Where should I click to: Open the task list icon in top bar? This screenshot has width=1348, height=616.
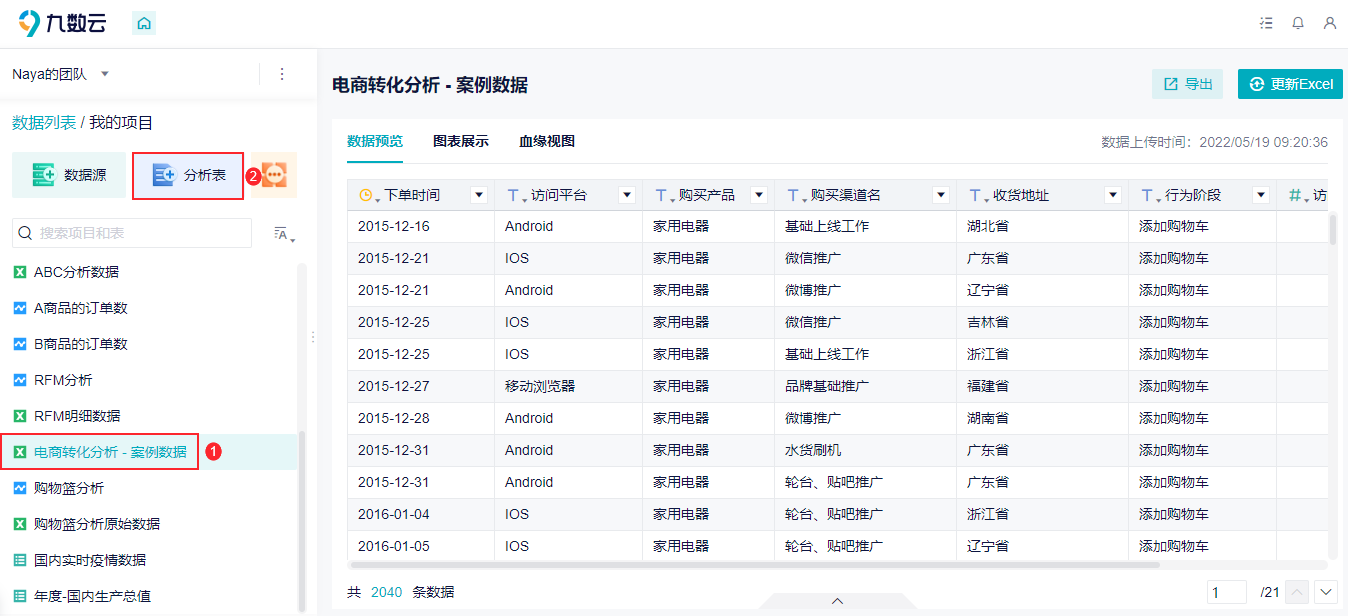1267,23
